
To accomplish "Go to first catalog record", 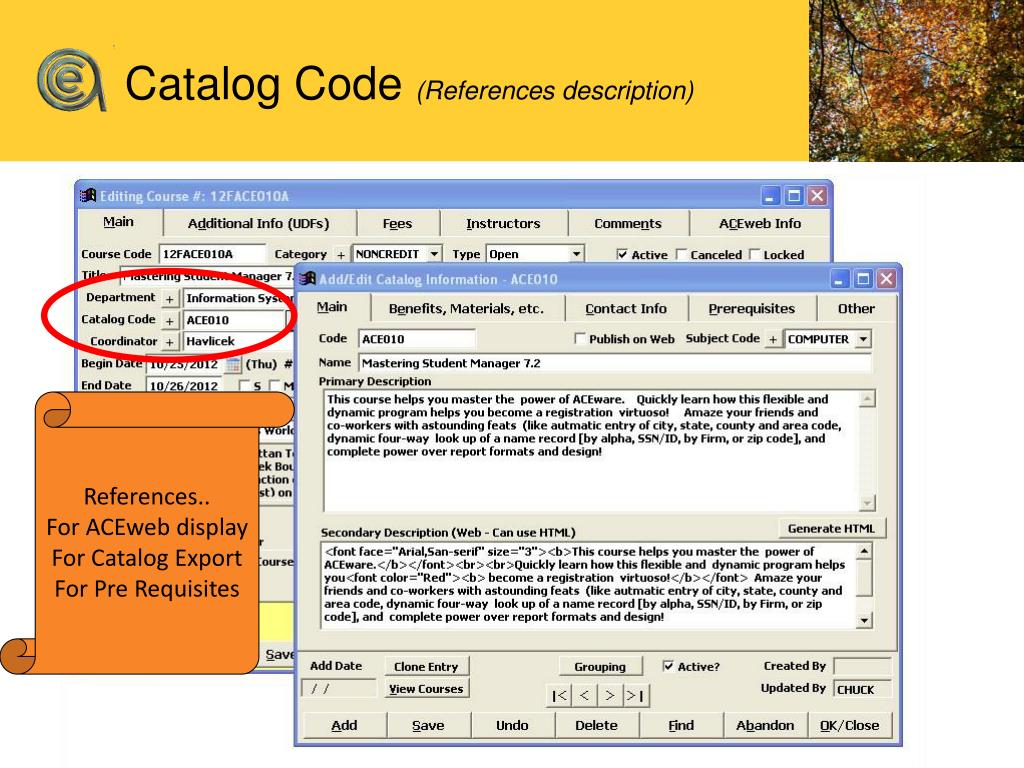I will [x=559, y=696].
